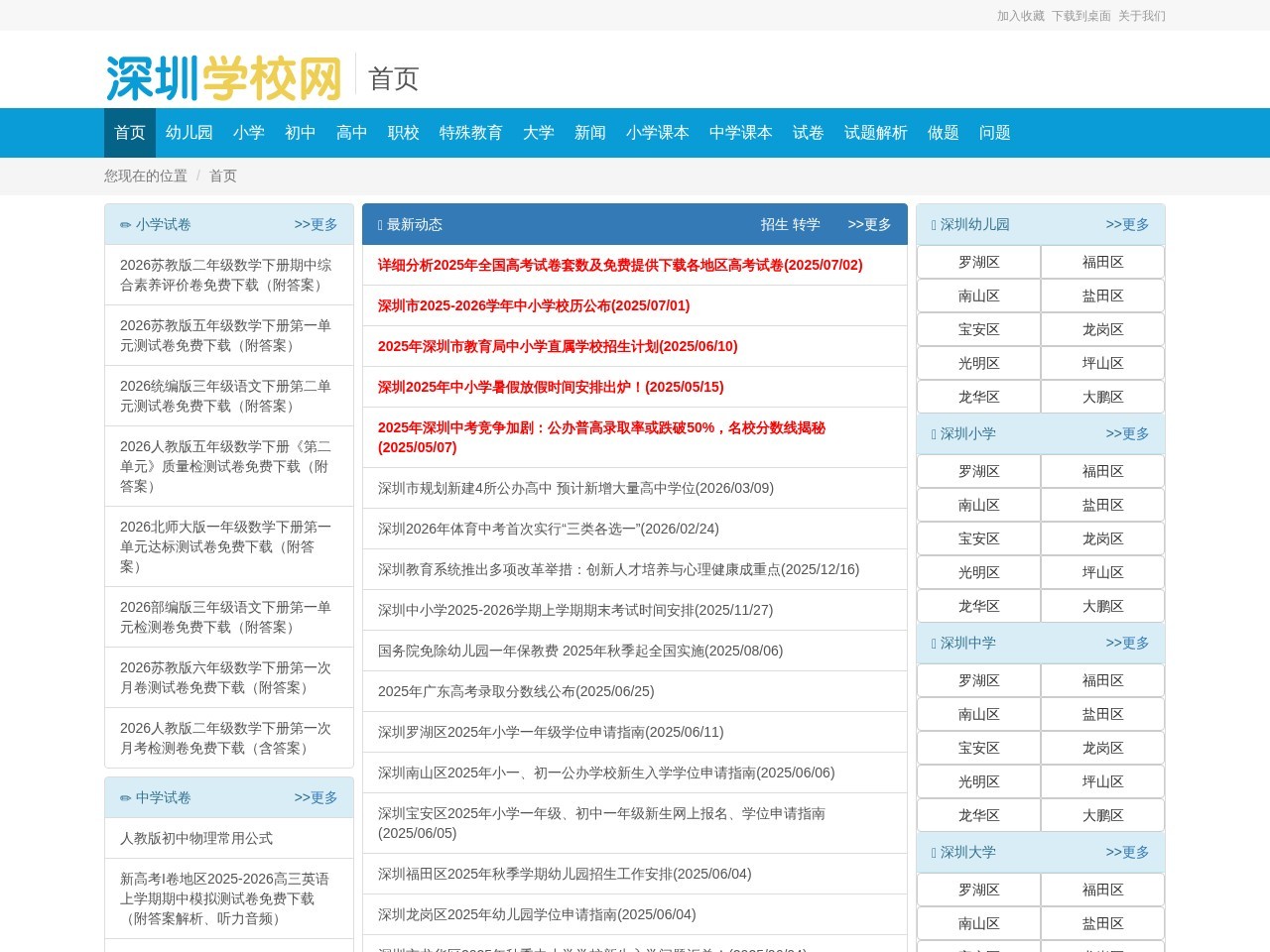1270x952 pixels.
Task: Click the pencil icon beside 小学试卷
Action: click(x=124, y=224)
